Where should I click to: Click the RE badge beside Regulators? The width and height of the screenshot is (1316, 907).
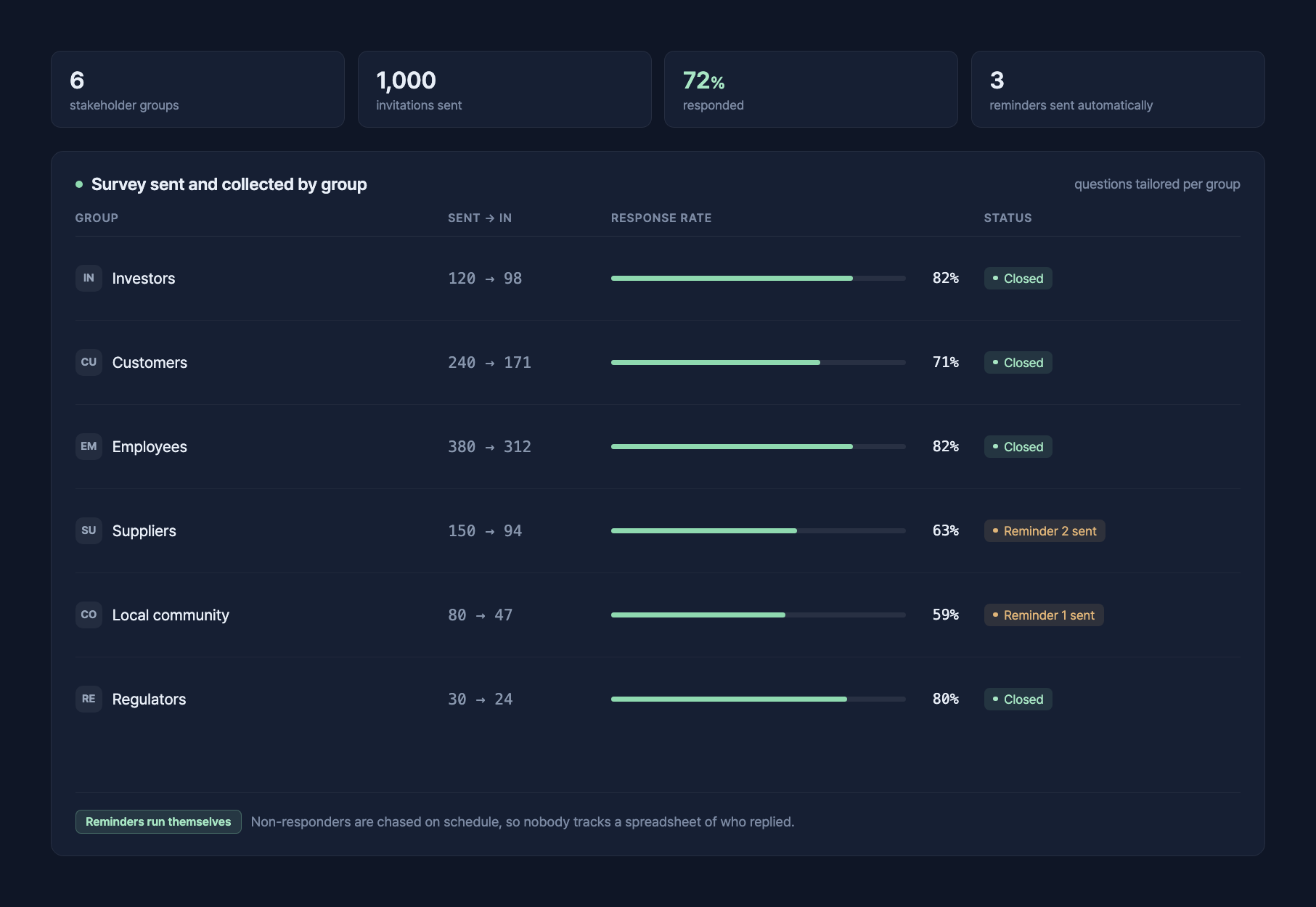tap(89, 699)
